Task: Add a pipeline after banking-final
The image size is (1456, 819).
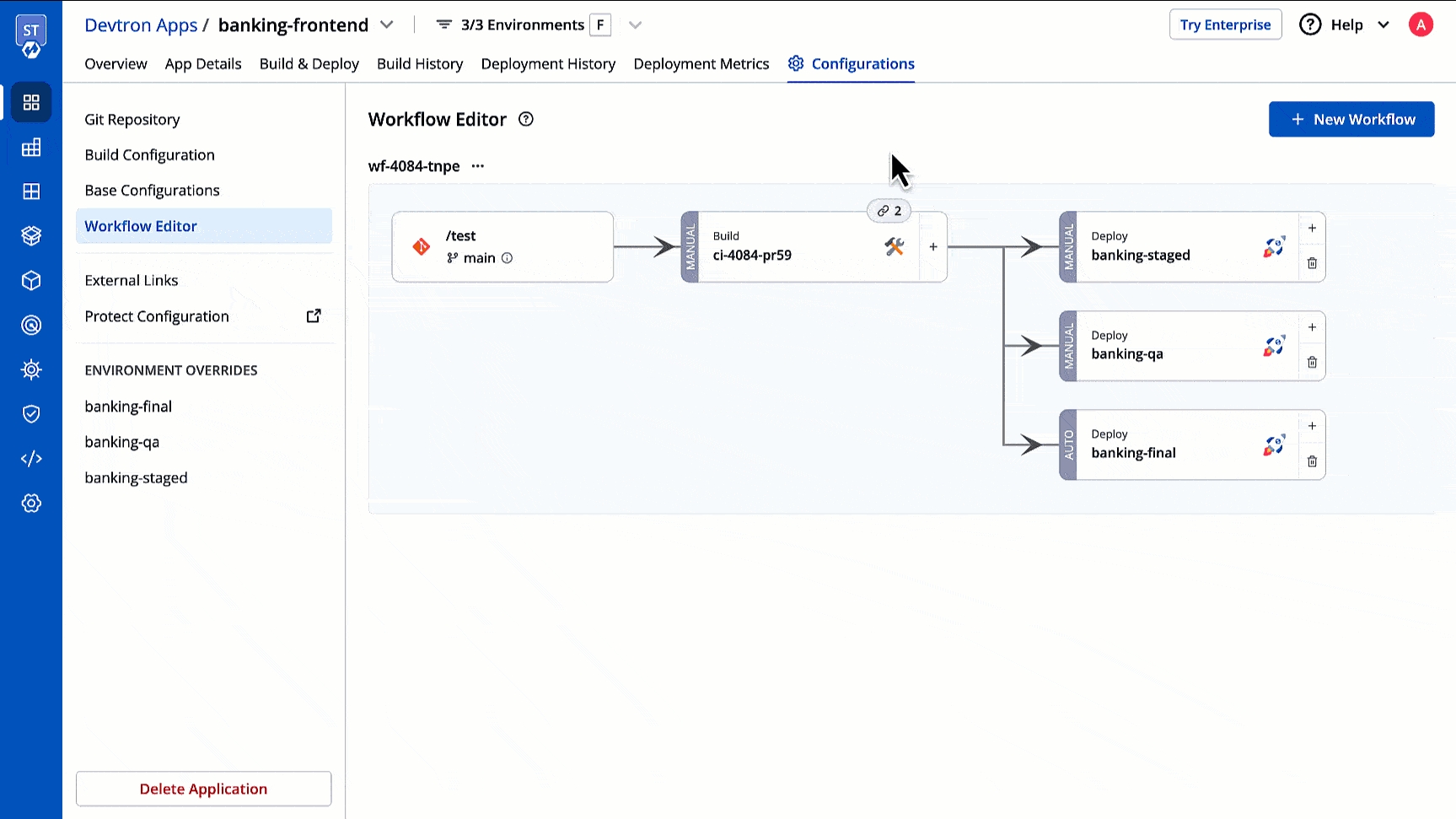Action: tap(1312, 426)
